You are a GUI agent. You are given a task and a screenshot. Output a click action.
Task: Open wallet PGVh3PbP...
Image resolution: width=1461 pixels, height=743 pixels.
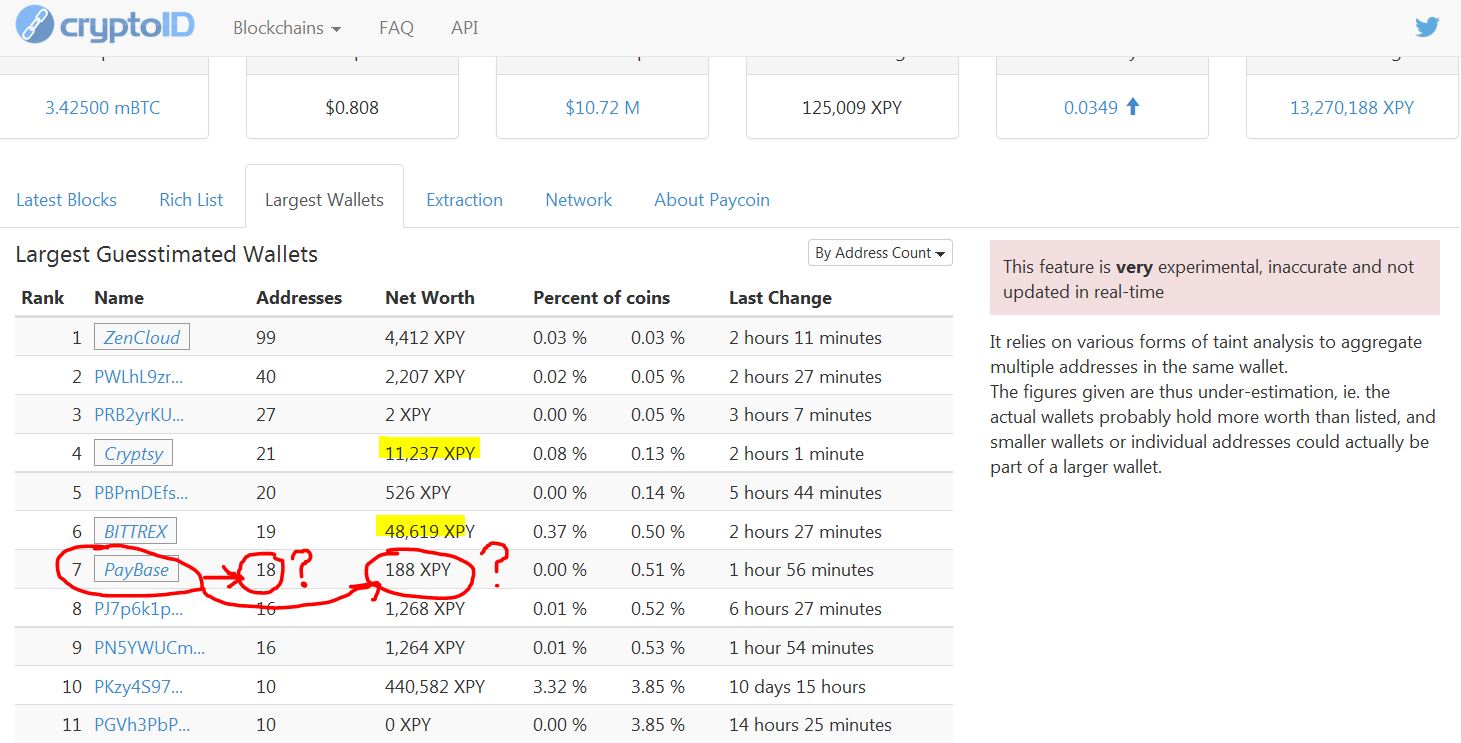click(142, 724)
